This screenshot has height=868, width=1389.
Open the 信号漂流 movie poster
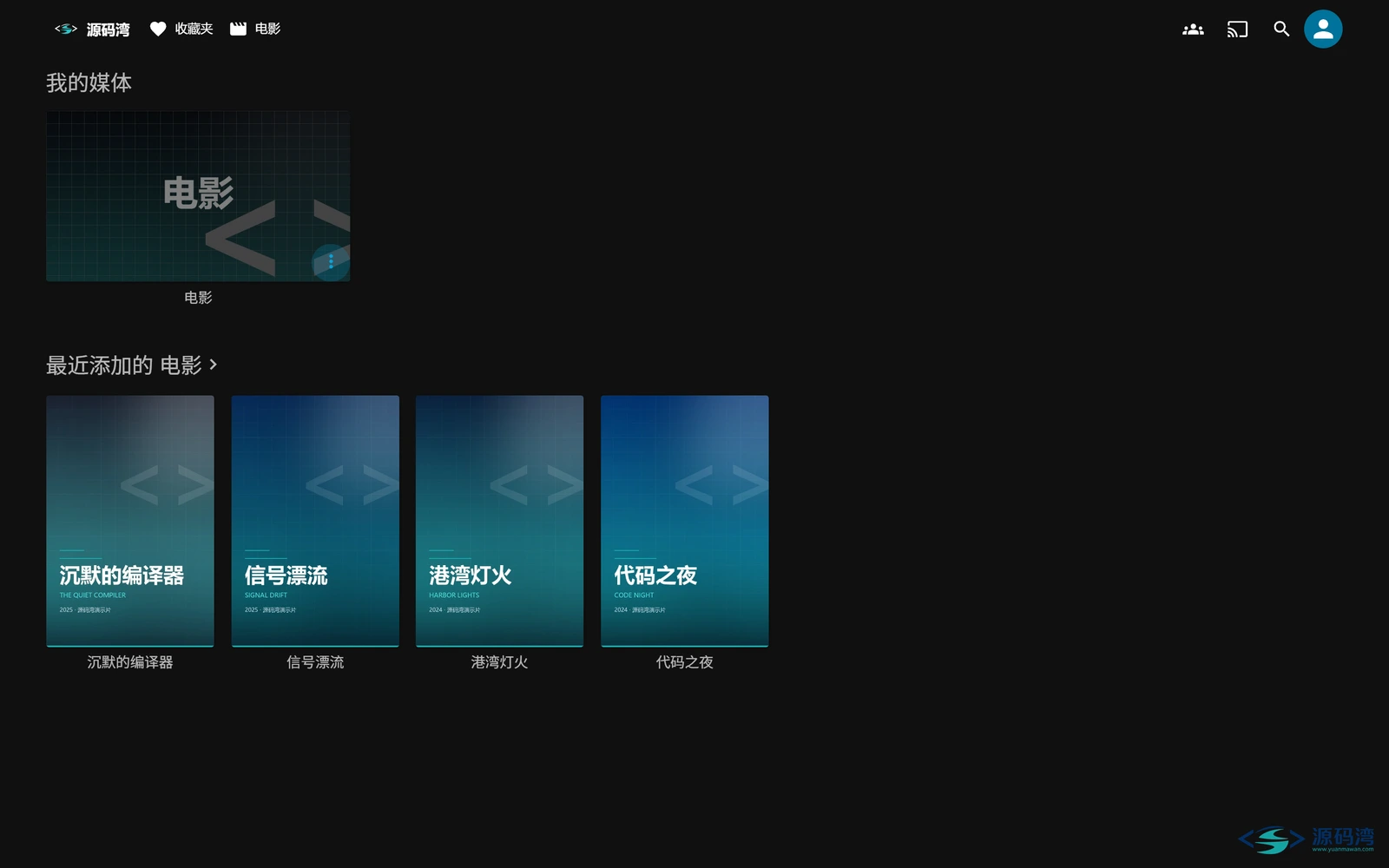tap(315, 521)
